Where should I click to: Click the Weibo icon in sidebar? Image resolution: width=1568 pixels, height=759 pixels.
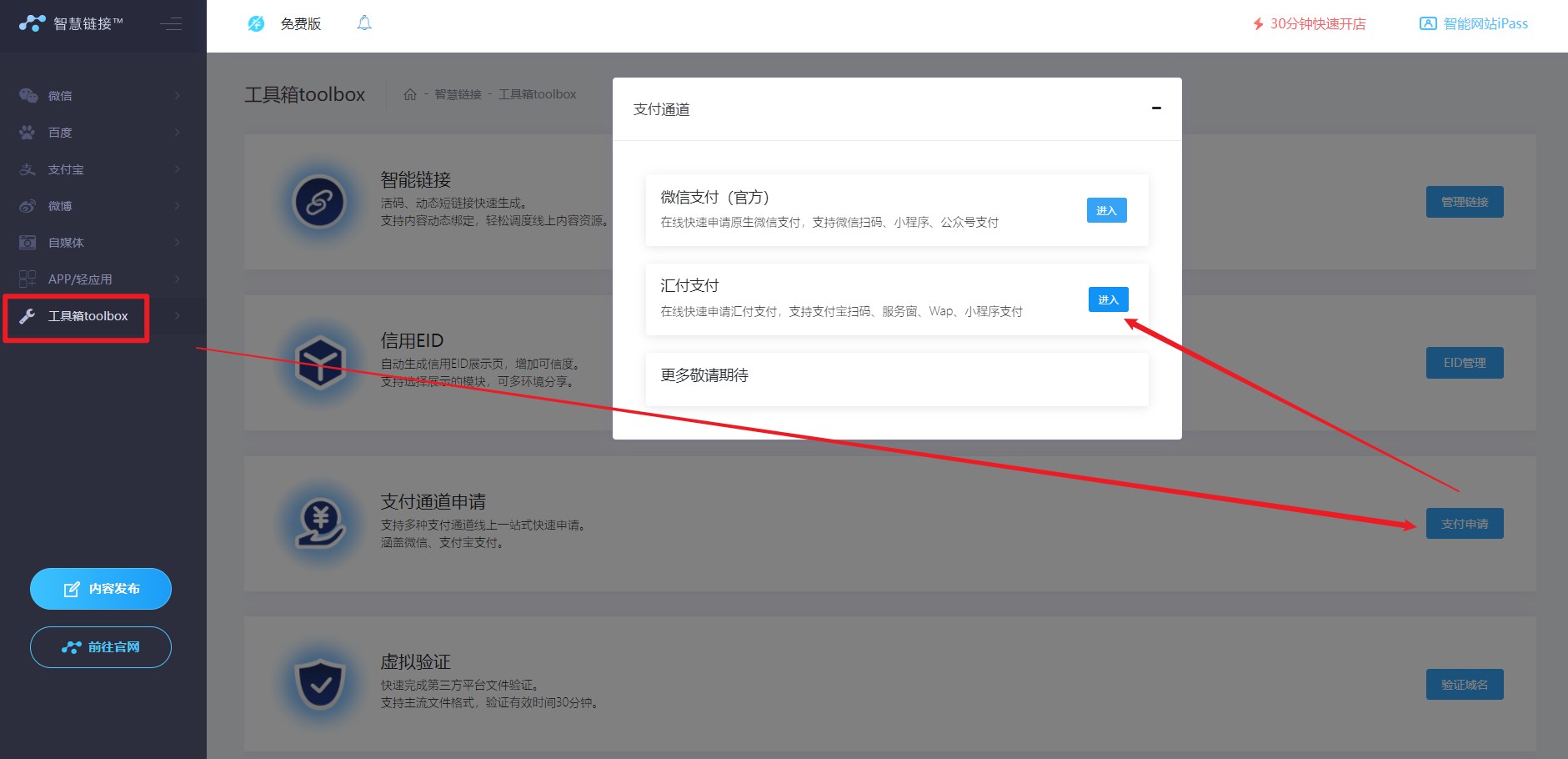[28, 205]
